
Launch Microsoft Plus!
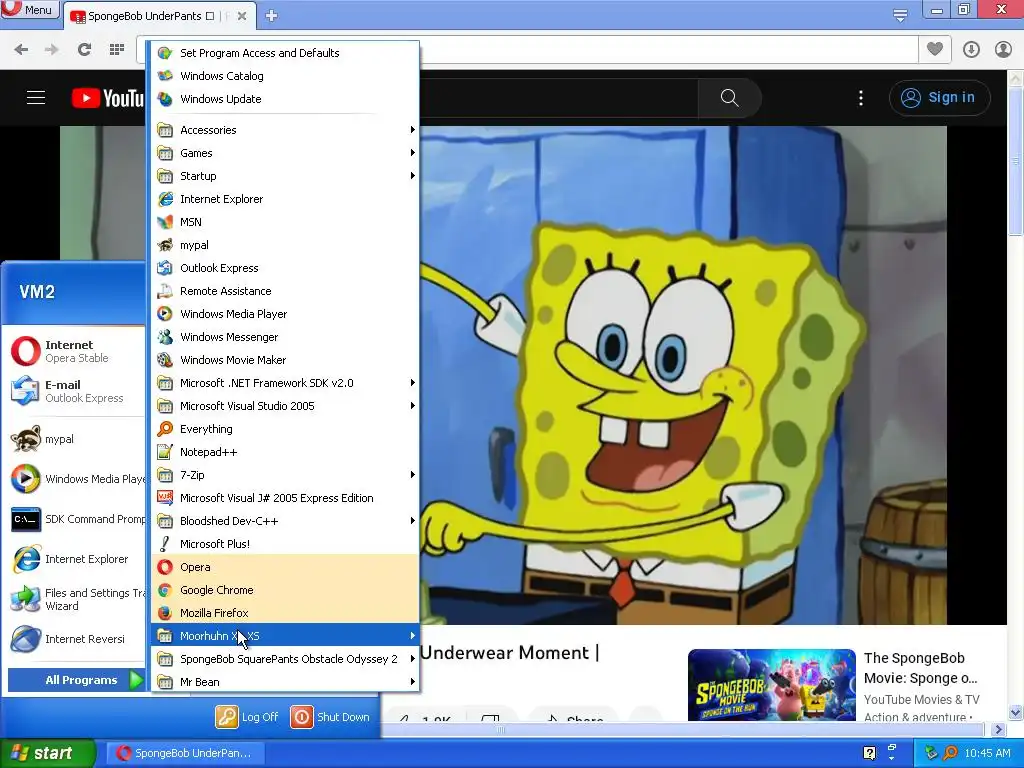click(x=285, y=544)
